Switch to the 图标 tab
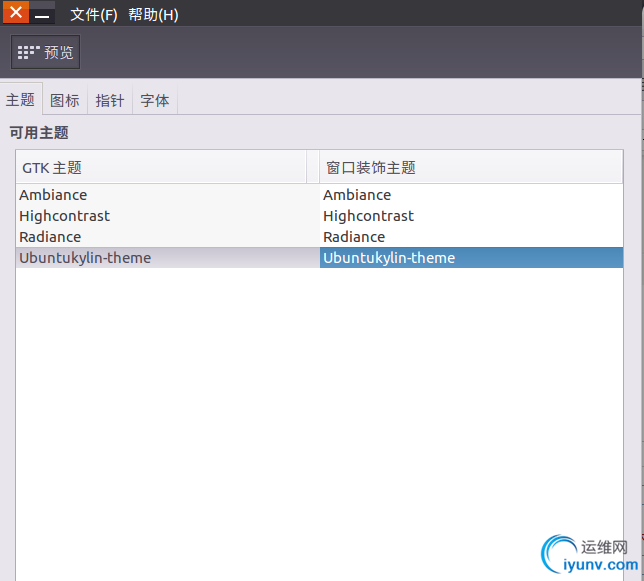The width and height of the screenshot is (644, 581). [65, 100]
